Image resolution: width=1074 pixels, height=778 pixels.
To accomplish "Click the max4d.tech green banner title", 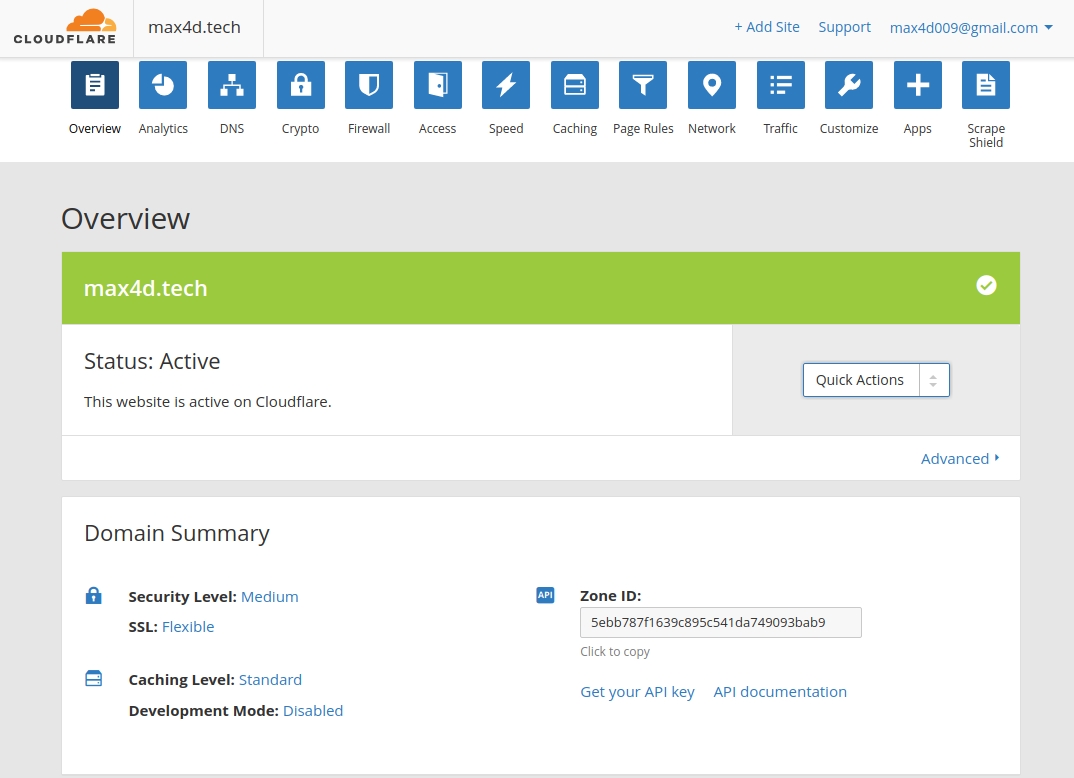I will click(145, 288).
